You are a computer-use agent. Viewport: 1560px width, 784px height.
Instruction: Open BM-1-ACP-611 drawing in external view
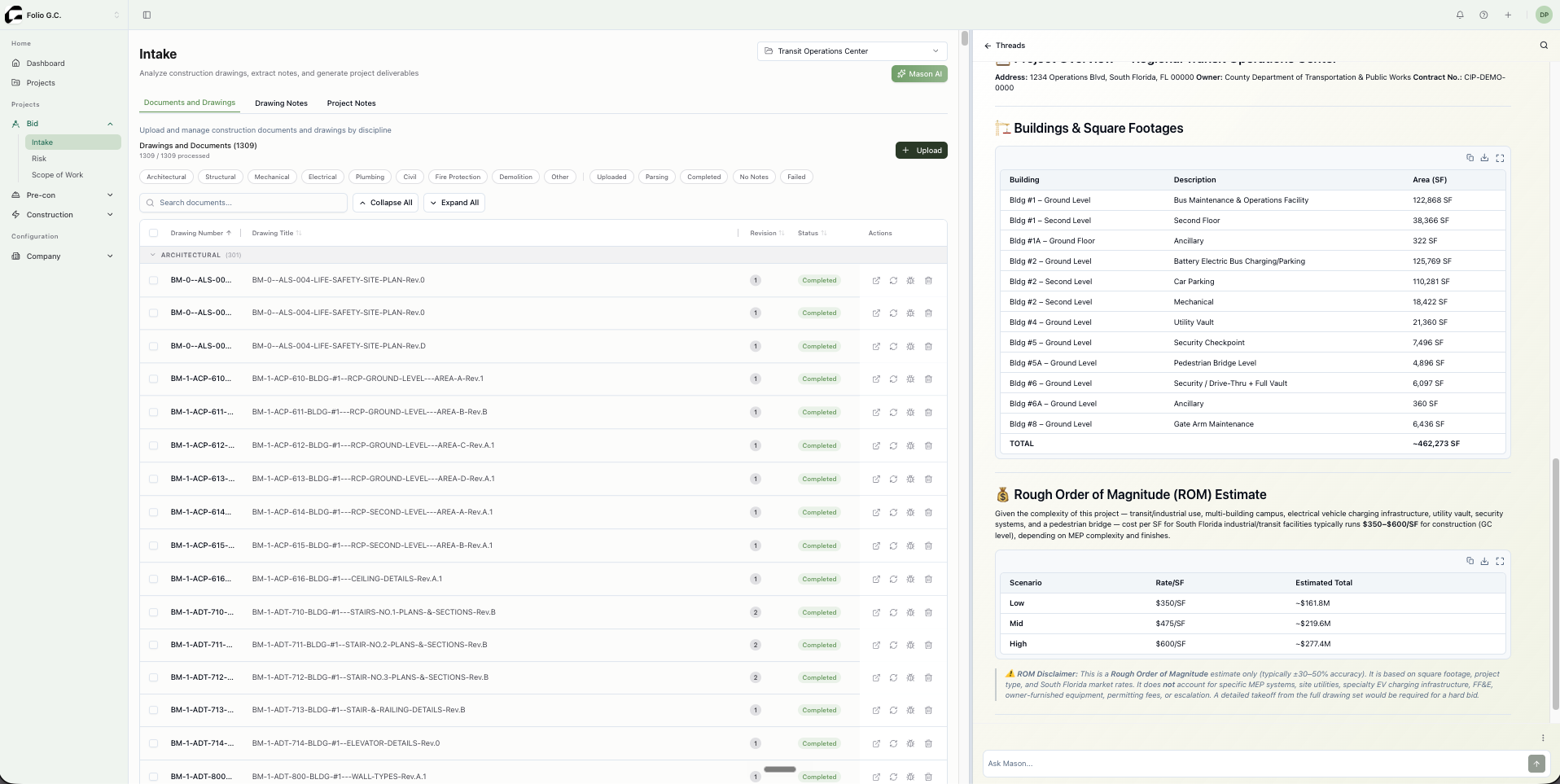pos(876,413)
